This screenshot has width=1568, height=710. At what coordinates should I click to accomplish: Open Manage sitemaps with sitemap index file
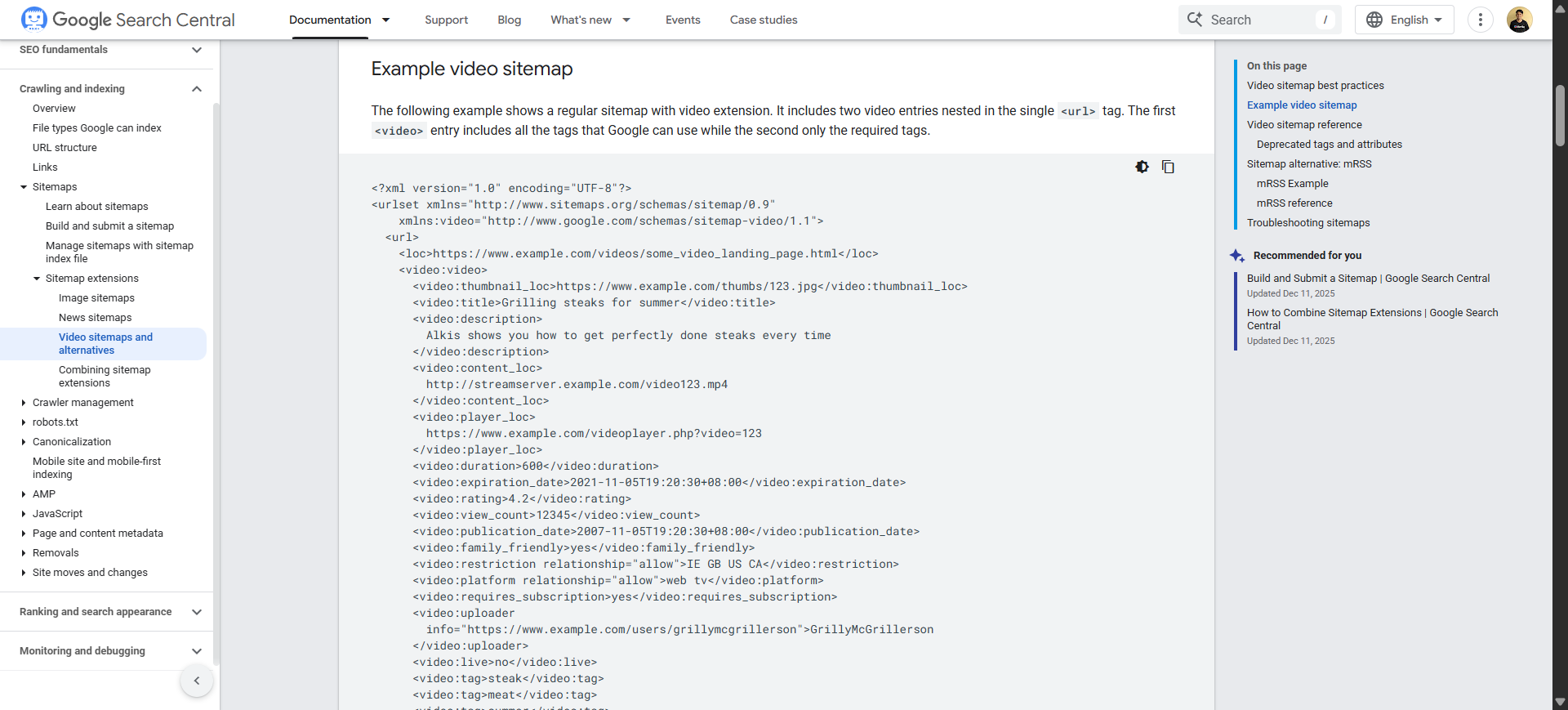click(x=119, y=252)
